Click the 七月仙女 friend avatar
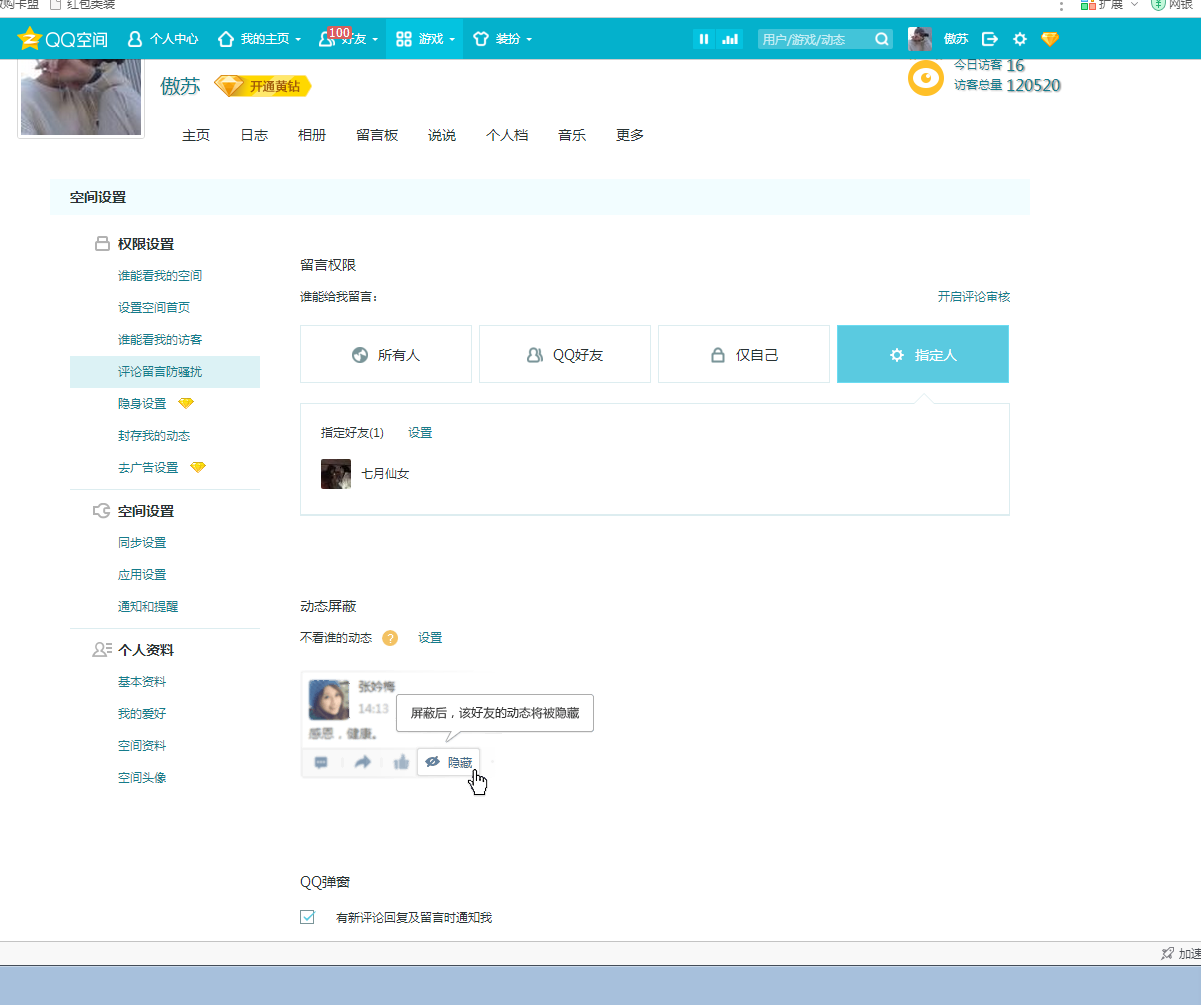 336,474
